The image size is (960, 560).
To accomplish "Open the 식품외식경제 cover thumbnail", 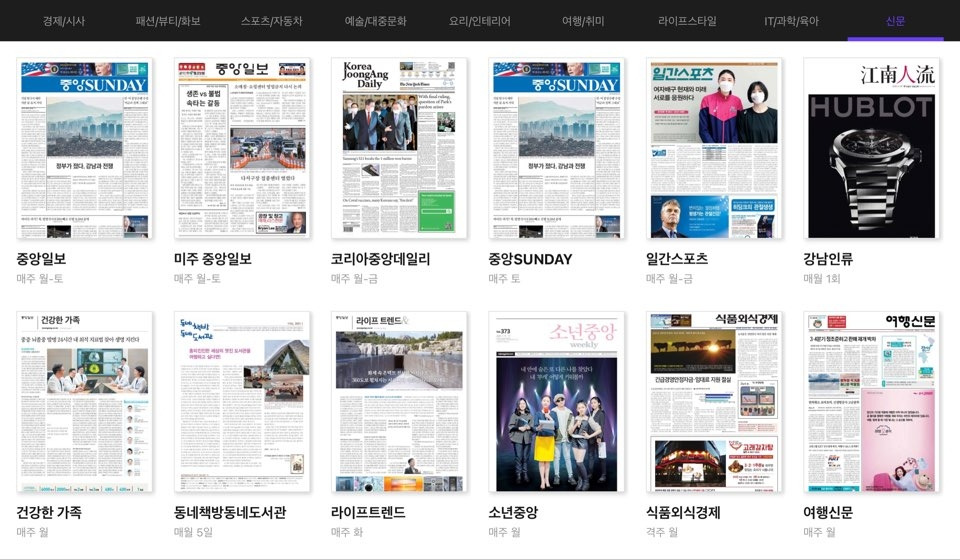I will tap(714, 402).
